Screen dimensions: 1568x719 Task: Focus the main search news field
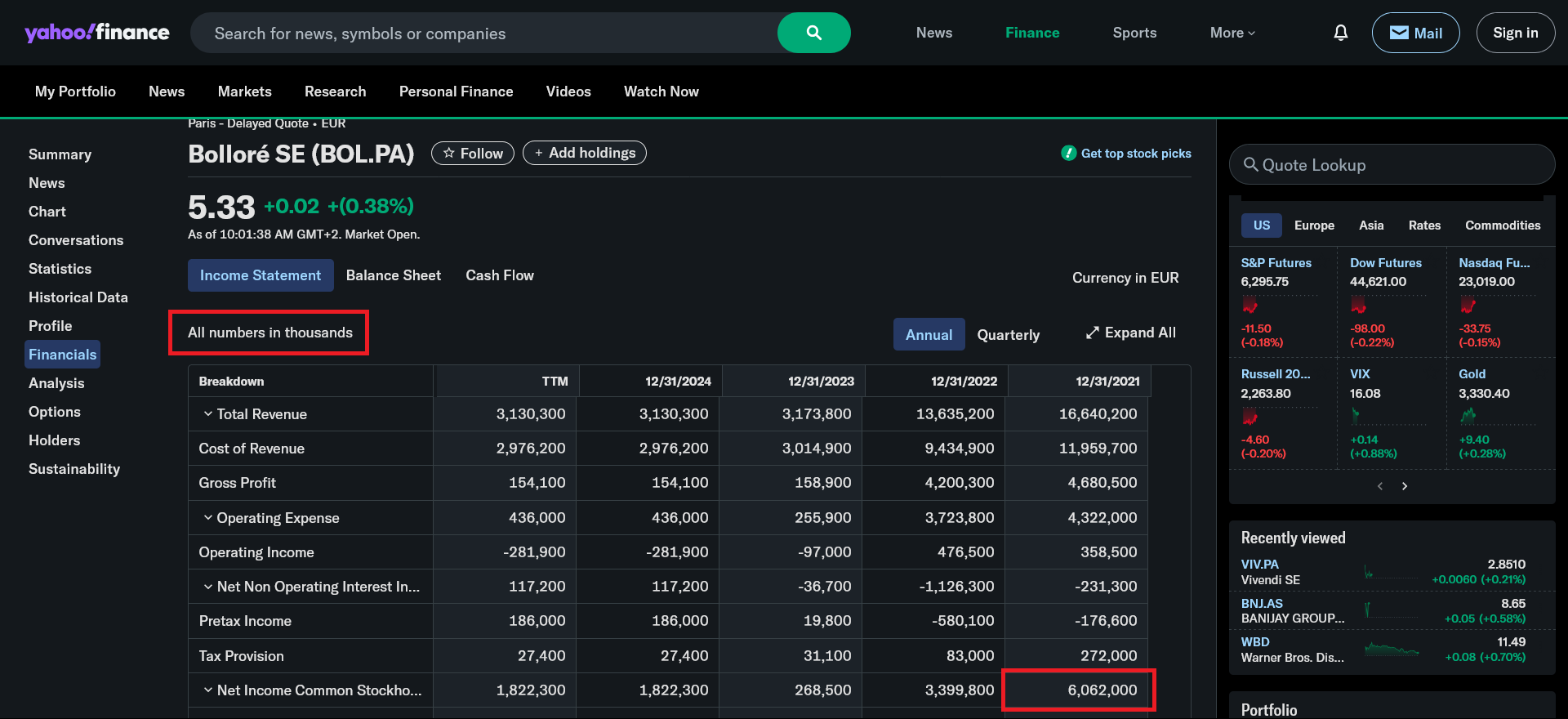483,33
